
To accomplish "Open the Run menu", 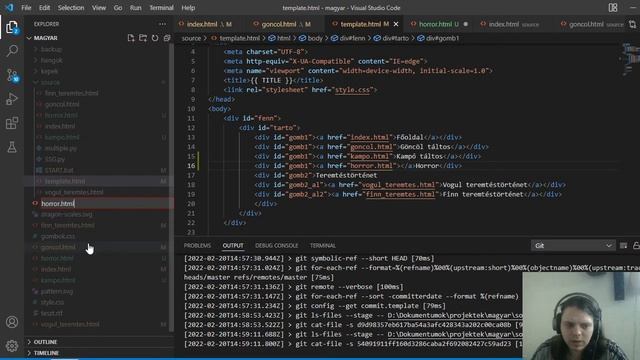I will (x=136, y=8).
